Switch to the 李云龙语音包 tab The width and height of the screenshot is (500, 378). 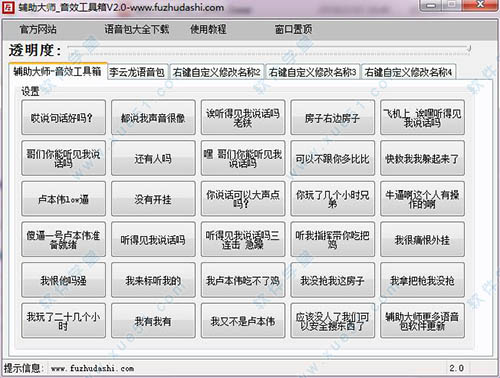tap(137, 72)
